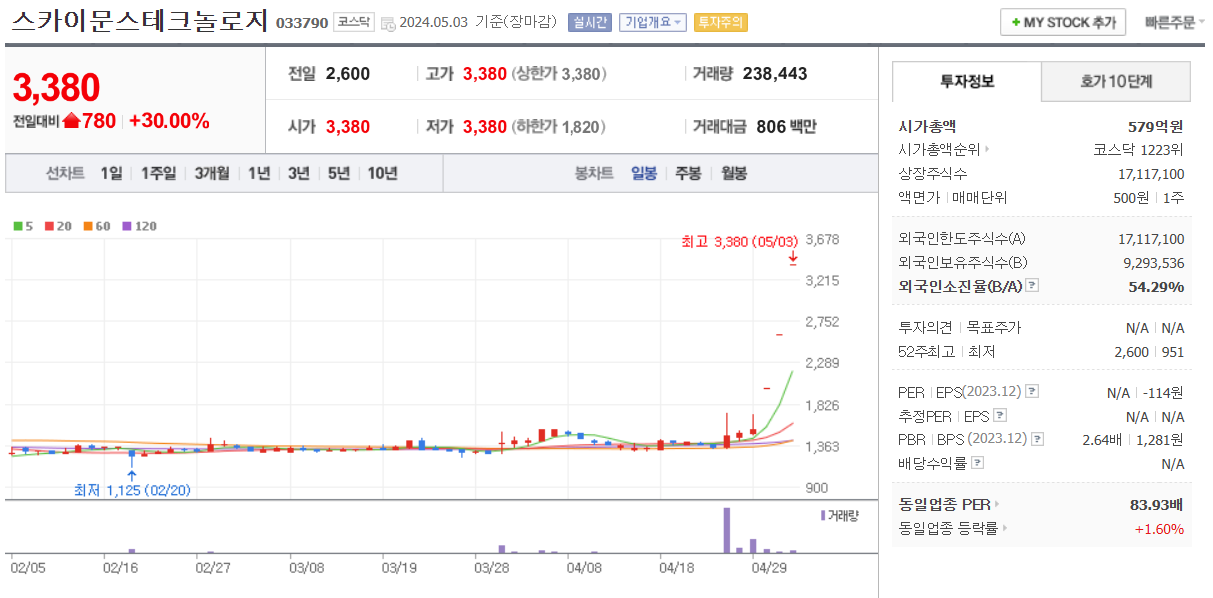Click the +30.00% change rate
The width and height of the screenshot is (1213, 598).
[x=169, y=121]
